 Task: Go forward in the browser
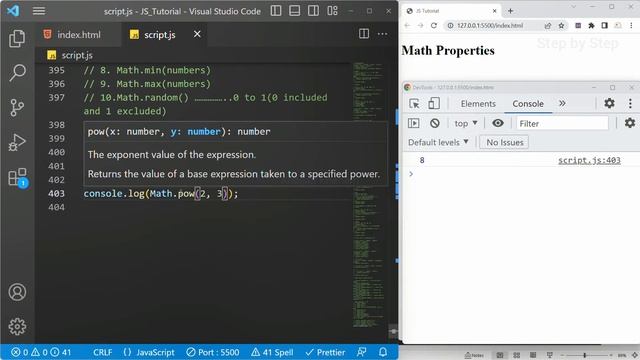point(420,25)
